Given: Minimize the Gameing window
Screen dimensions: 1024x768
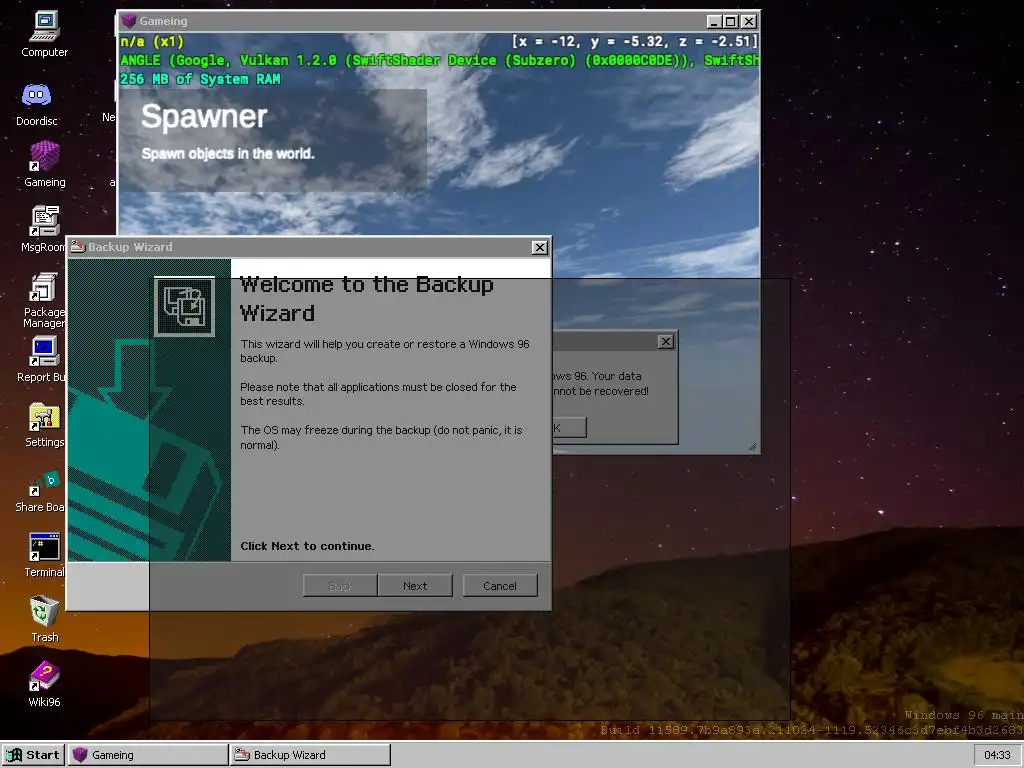Looking at the screenshot, I should pos(714,22).
